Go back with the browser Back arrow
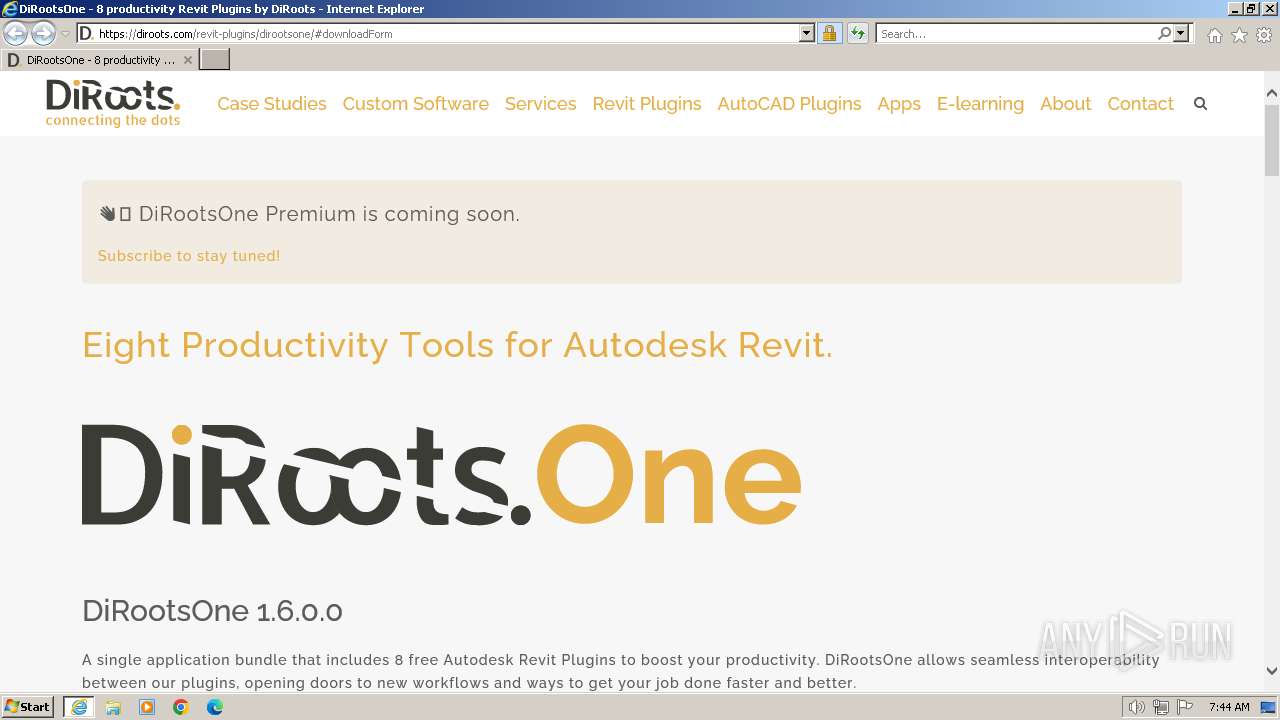This screenshot has height=720, width=1280. [x=16, y=33]
